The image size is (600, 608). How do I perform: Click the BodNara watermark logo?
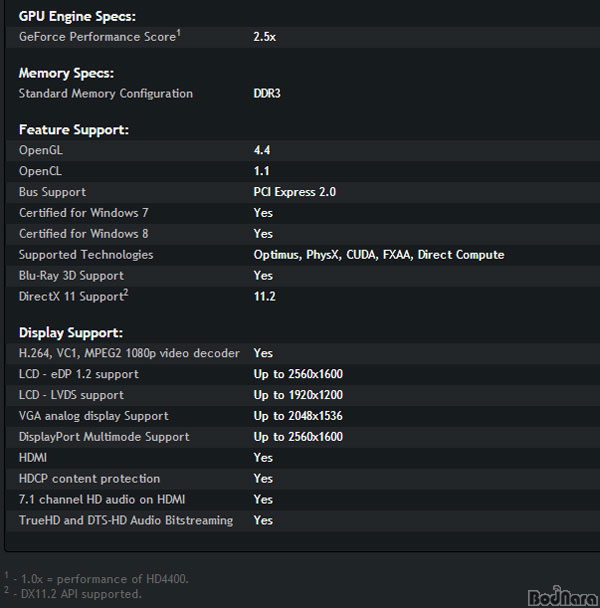pyautogui.click(x=563, y=596)
